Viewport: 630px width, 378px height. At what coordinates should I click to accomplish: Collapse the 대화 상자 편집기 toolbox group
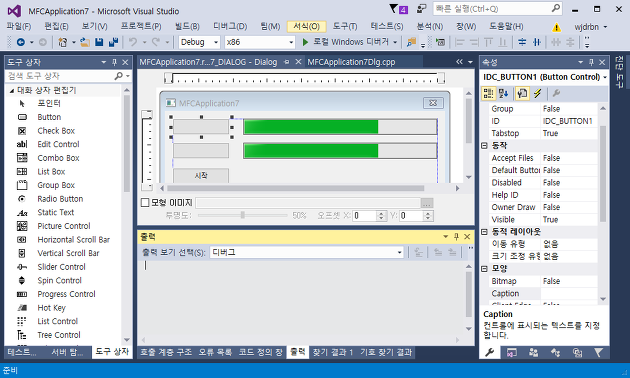[12, 91]
